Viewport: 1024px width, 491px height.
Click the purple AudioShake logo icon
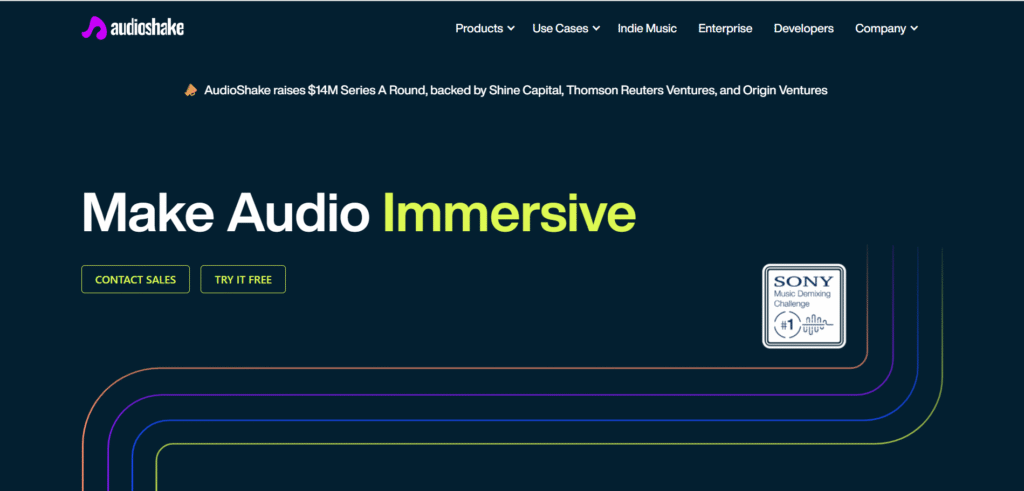pyautogui.click(x=94, y=28)
